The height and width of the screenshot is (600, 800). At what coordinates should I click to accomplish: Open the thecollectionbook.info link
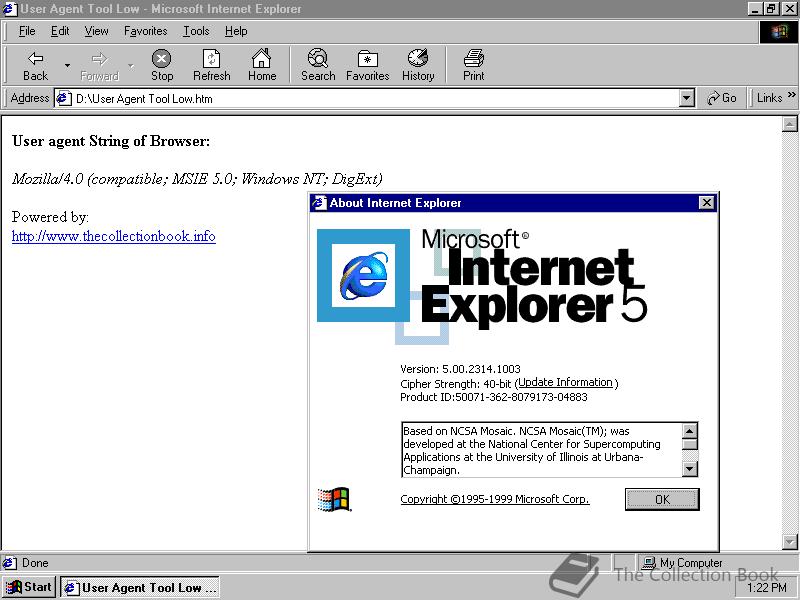click(113, 236)
